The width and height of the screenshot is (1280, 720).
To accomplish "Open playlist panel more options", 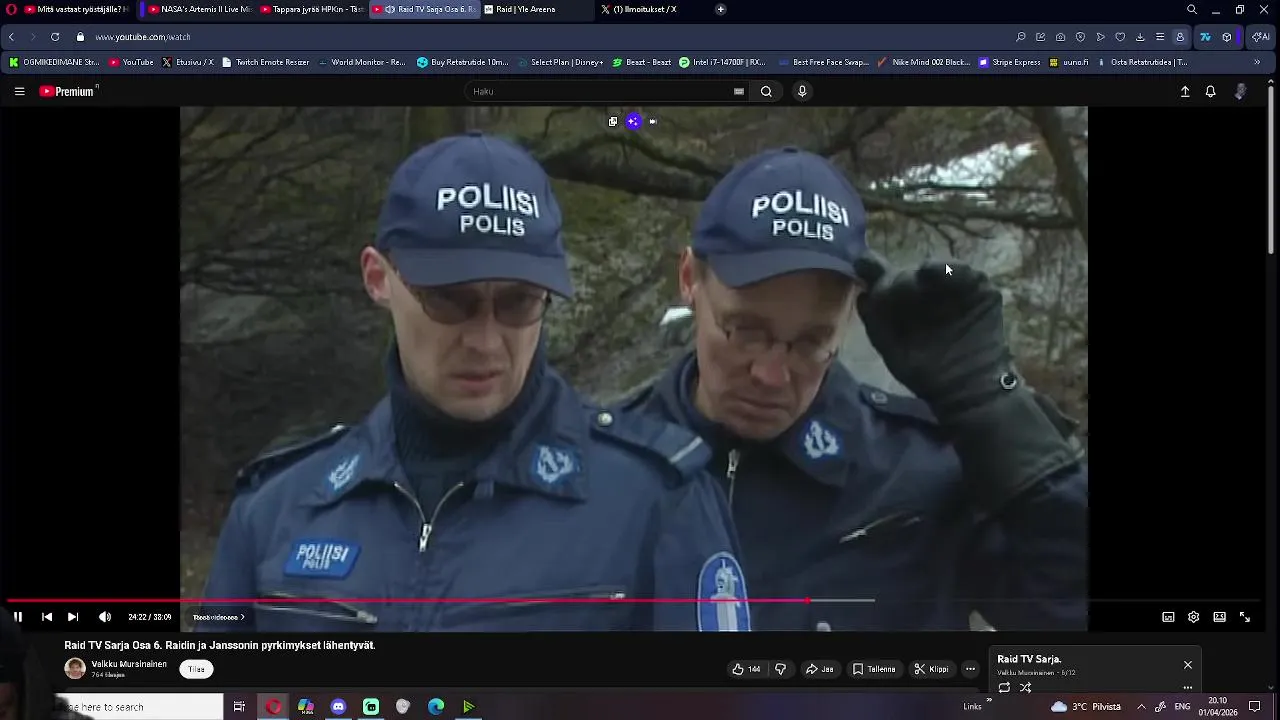I will [x=1188, y=687].
